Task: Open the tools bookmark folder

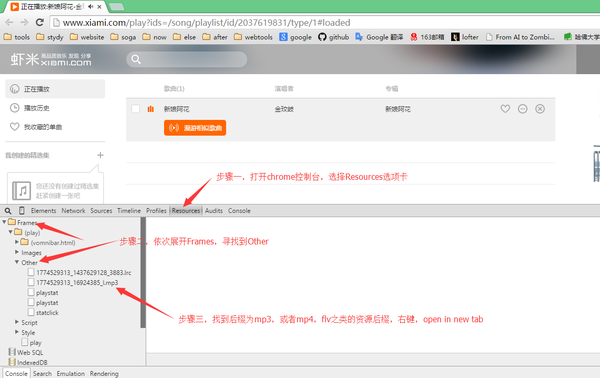Action: pos(17,37)
